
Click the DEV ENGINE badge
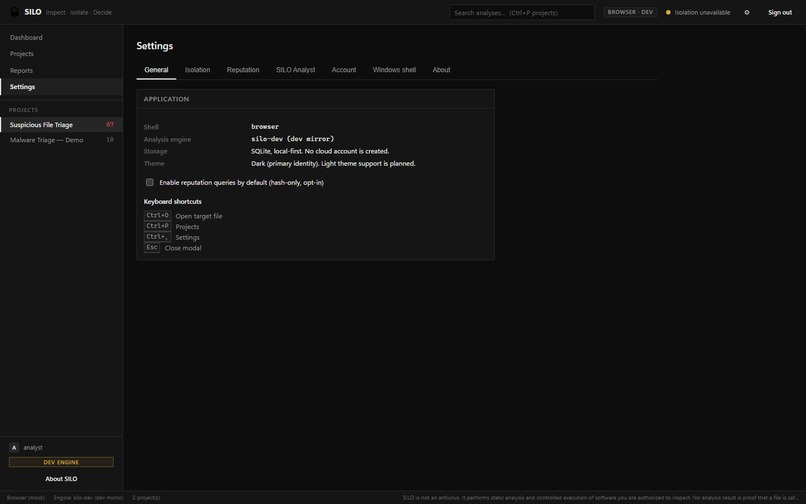pyautogui.click(x=61, y=462)
